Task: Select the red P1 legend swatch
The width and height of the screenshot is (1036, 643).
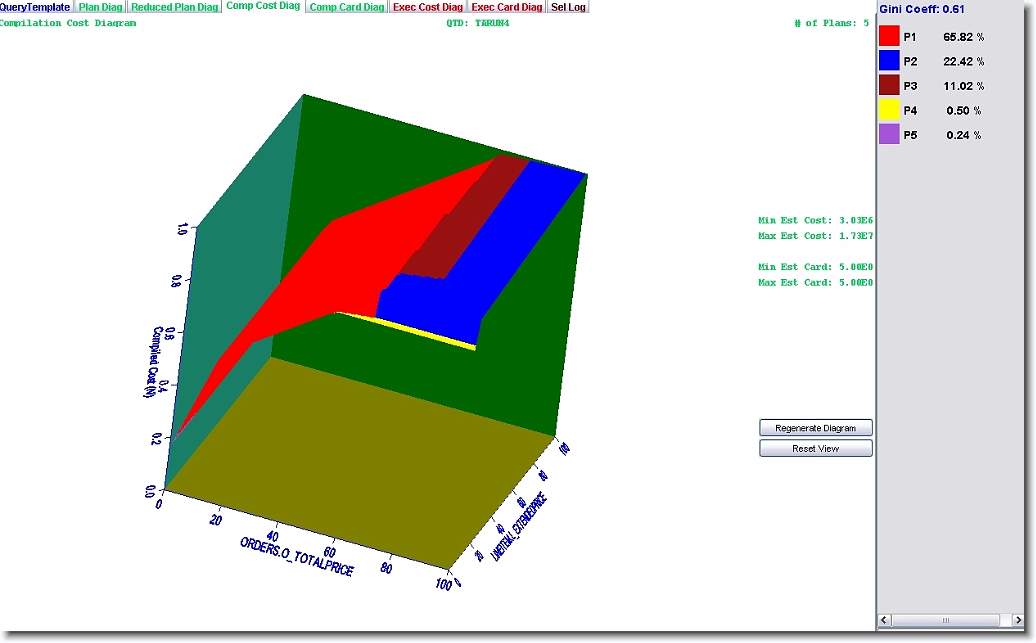Action: (x=889, y=36)
